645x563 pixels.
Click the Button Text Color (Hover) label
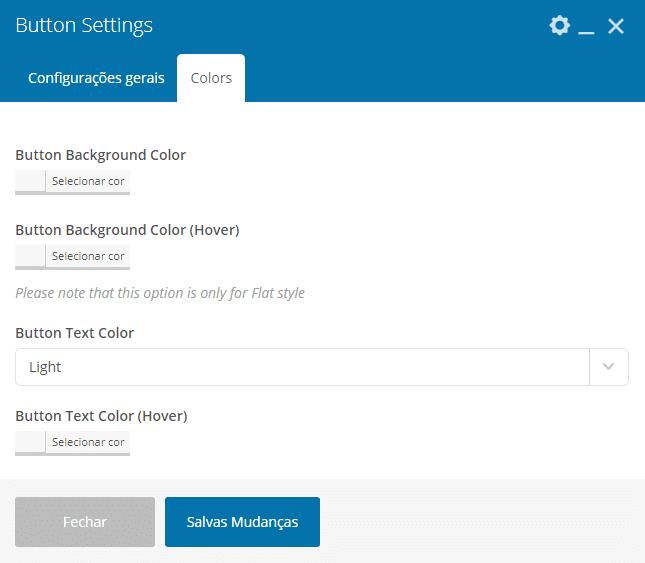pyautogui.click(x=101, y=416)
